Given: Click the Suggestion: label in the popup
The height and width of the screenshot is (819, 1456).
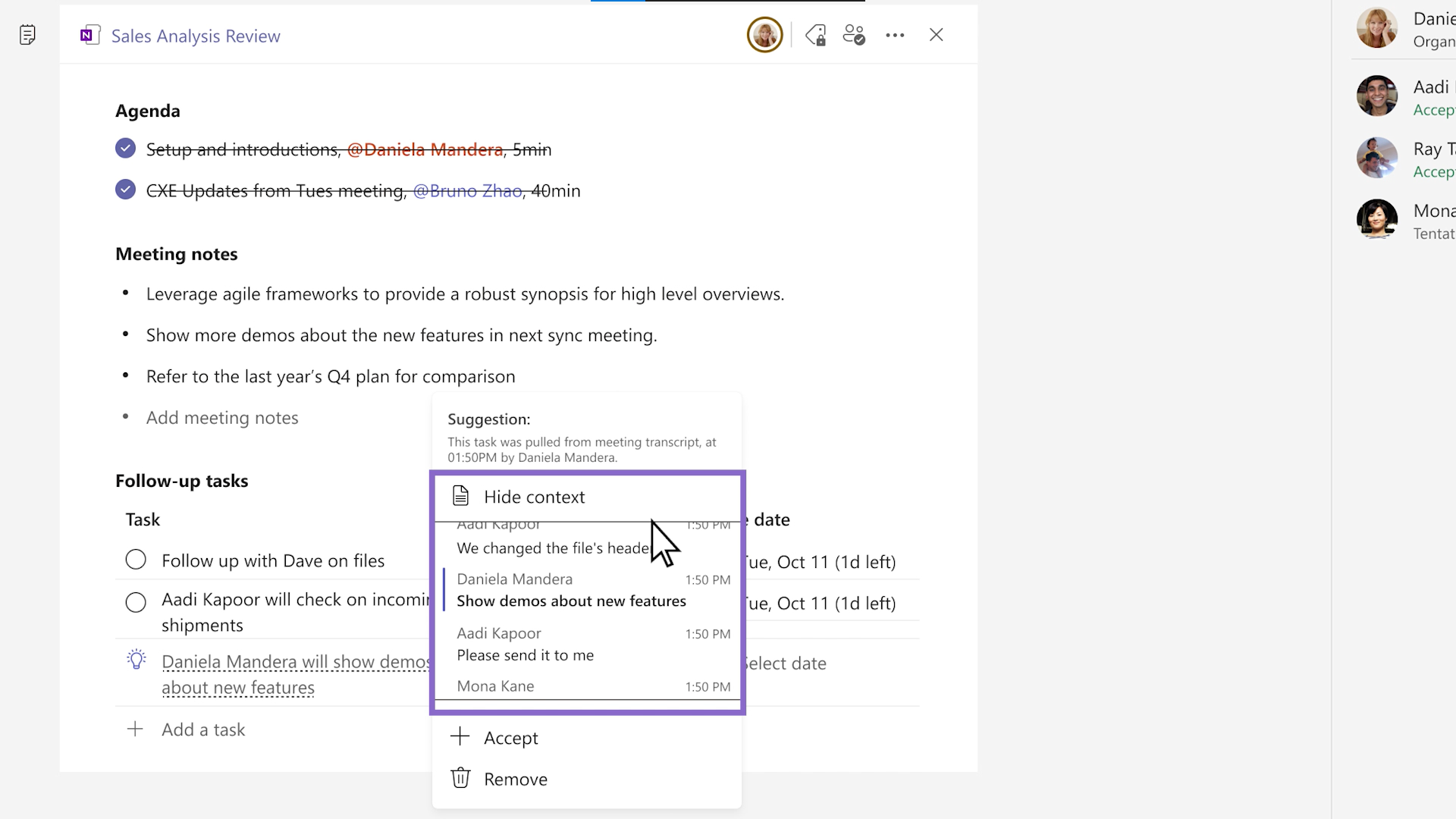Looking at the screenshot, I should click(489, 419).
